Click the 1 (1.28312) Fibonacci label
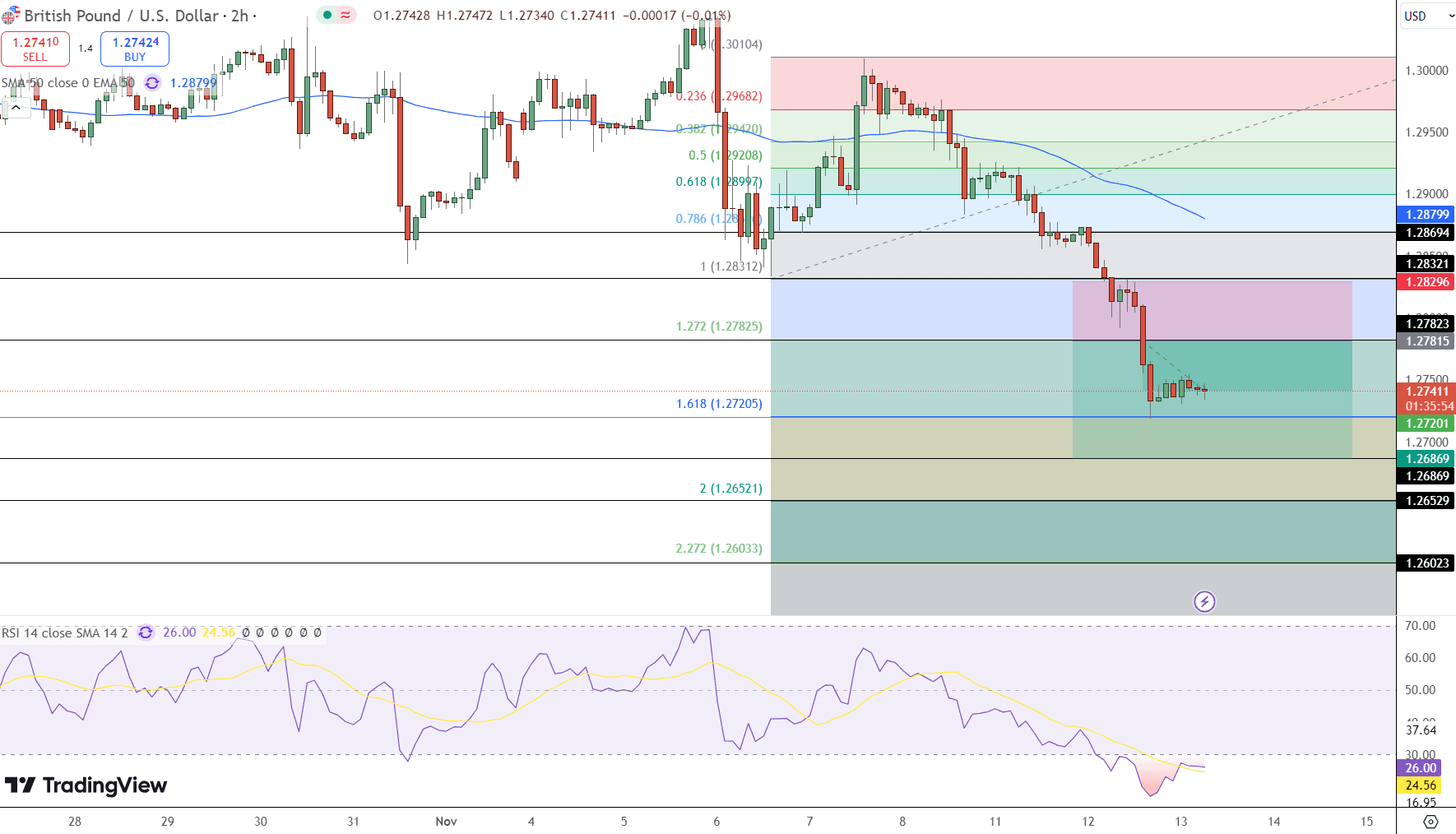 pos(731,266)
